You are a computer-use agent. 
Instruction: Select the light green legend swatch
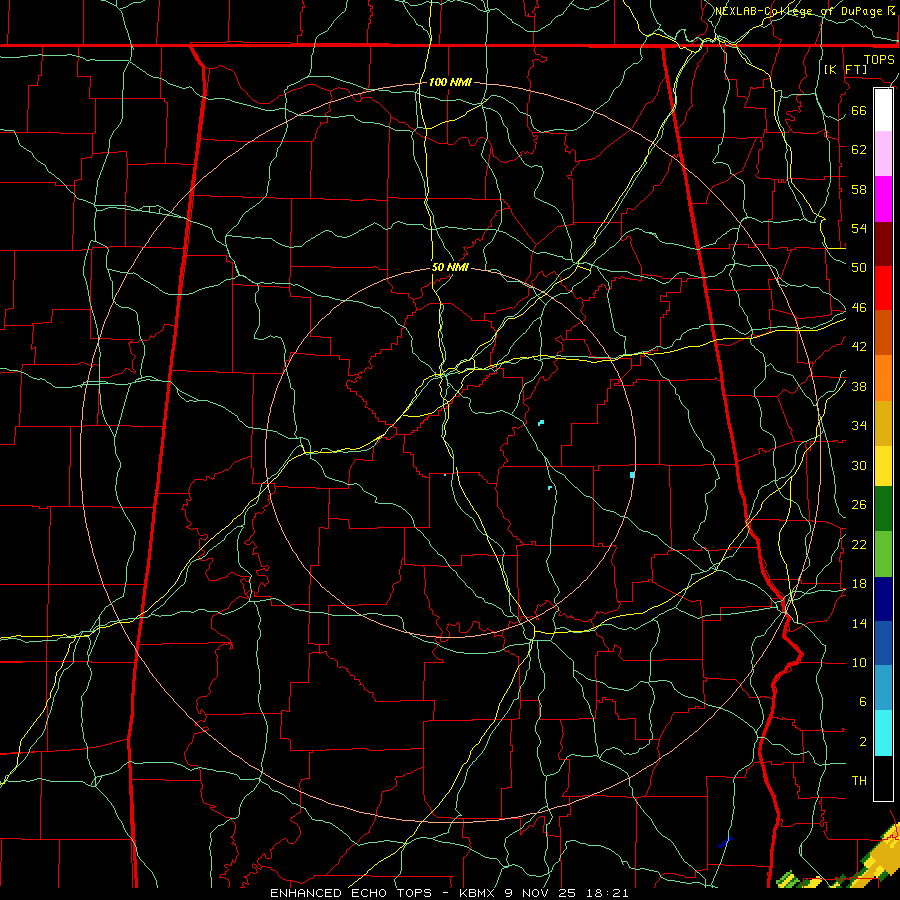pos(883,554)
